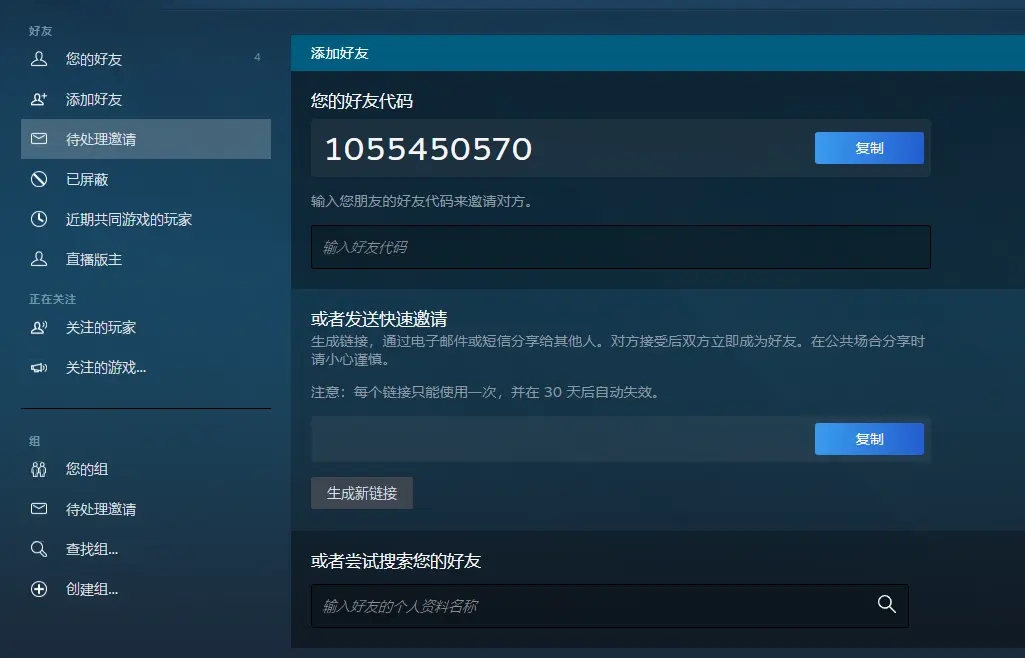The image size is (1025, 658).
Task: Click the person icon beside 您的好友
Action: click(x=39, y=59)
